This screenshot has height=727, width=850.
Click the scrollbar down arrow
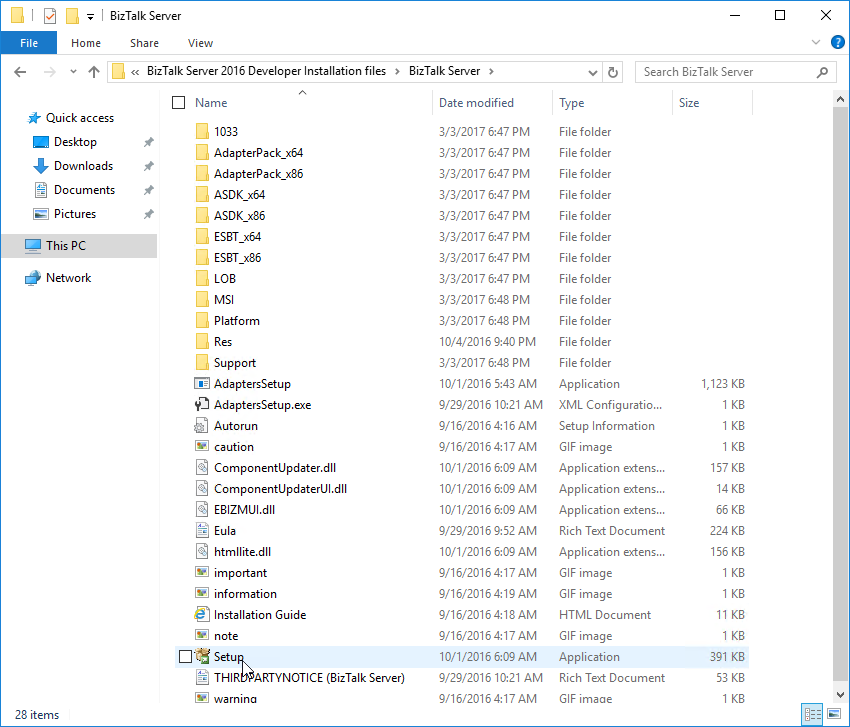(x=840, y=694)
